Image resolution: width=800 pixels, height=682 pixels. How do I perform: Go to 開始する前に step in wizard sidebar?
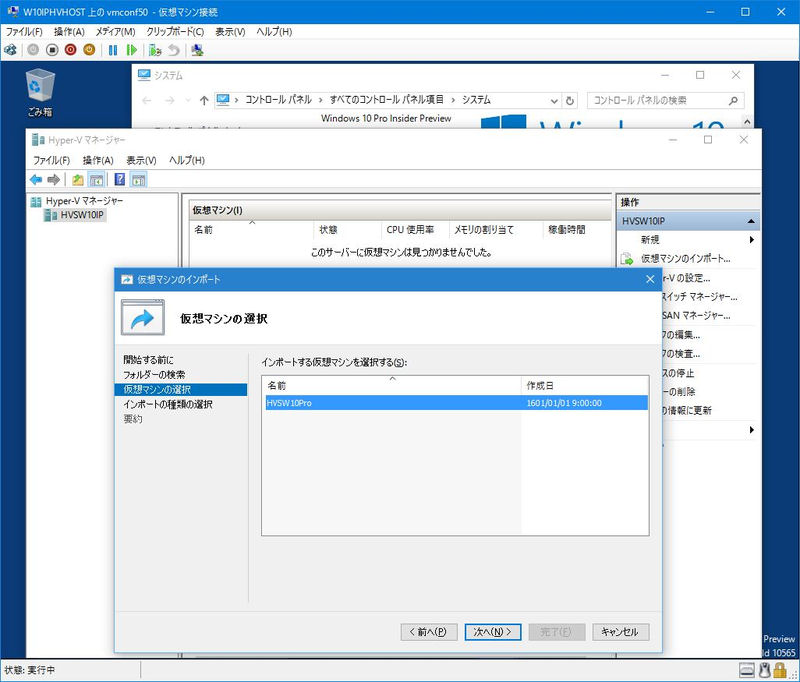coord(148,360)
